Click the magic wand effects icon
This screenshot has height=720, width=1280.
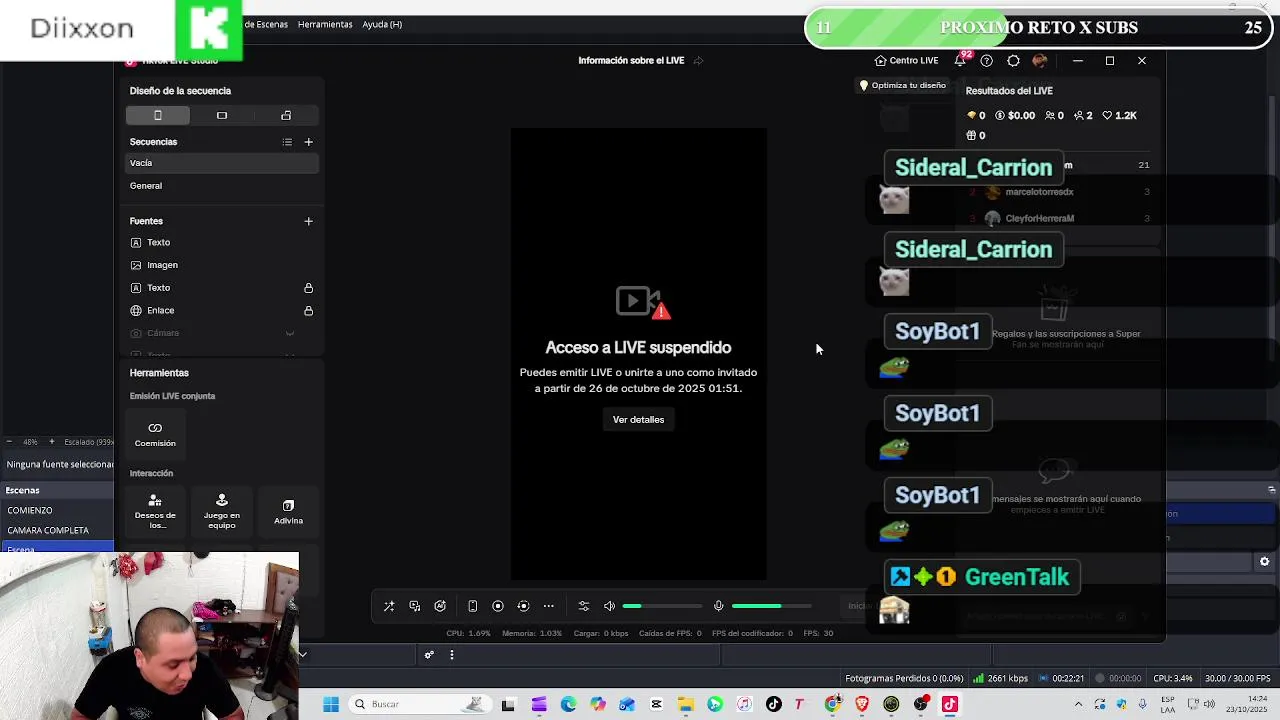point(389,606)
